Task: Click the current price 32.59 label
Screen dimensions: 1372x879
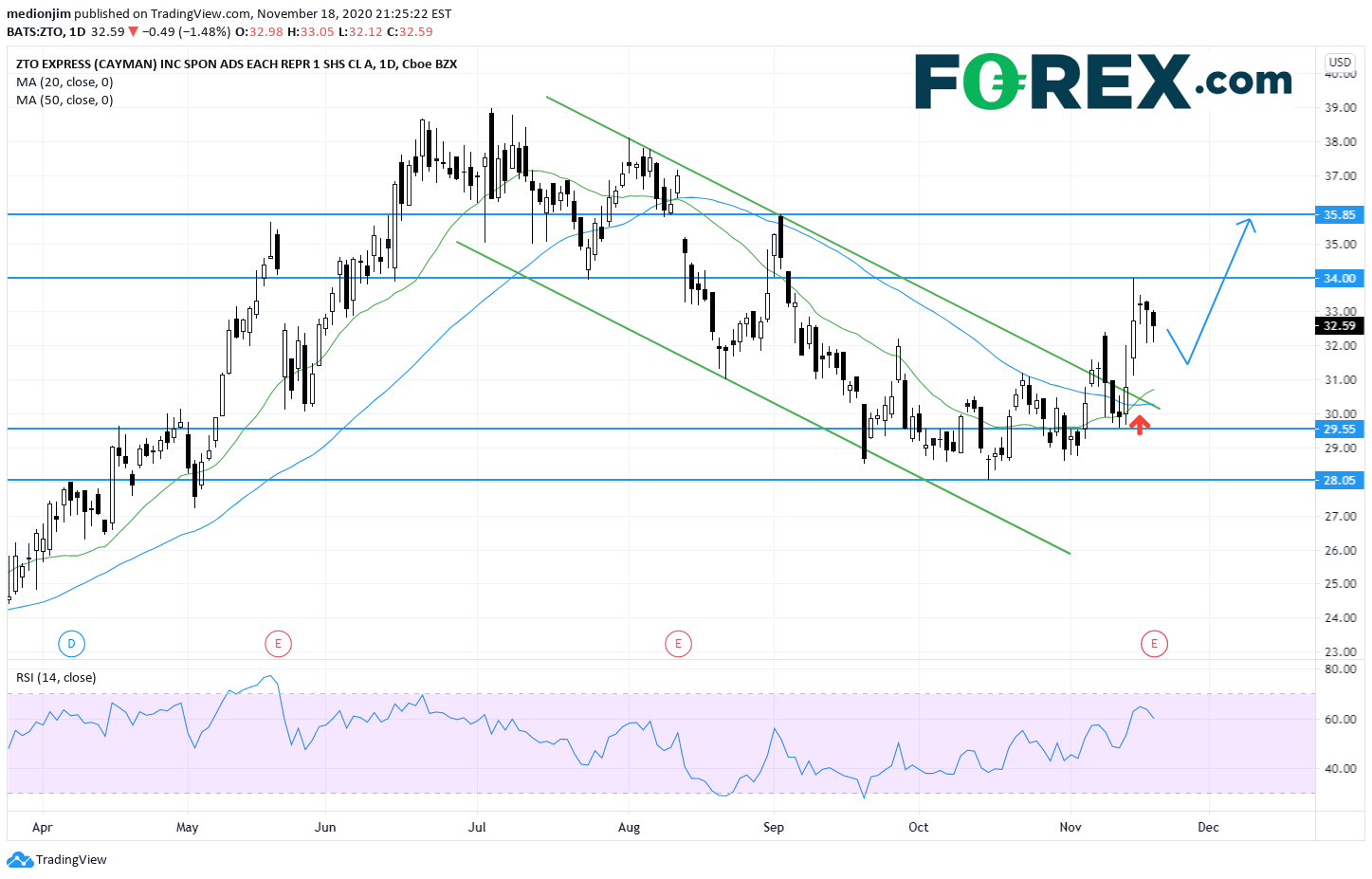Action: (1339, 326)
